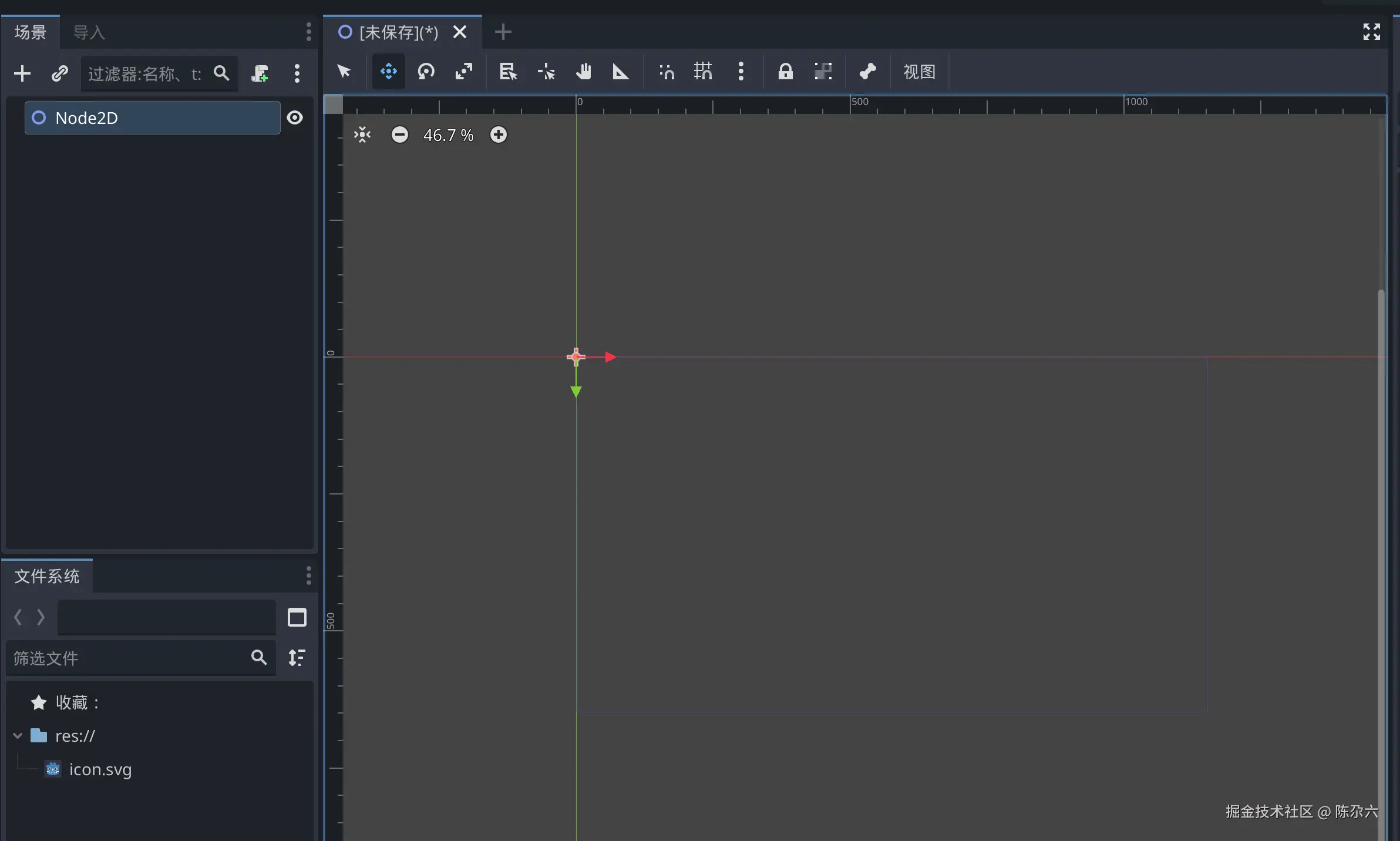Open the skeleton bone options icon

[867, 72]
